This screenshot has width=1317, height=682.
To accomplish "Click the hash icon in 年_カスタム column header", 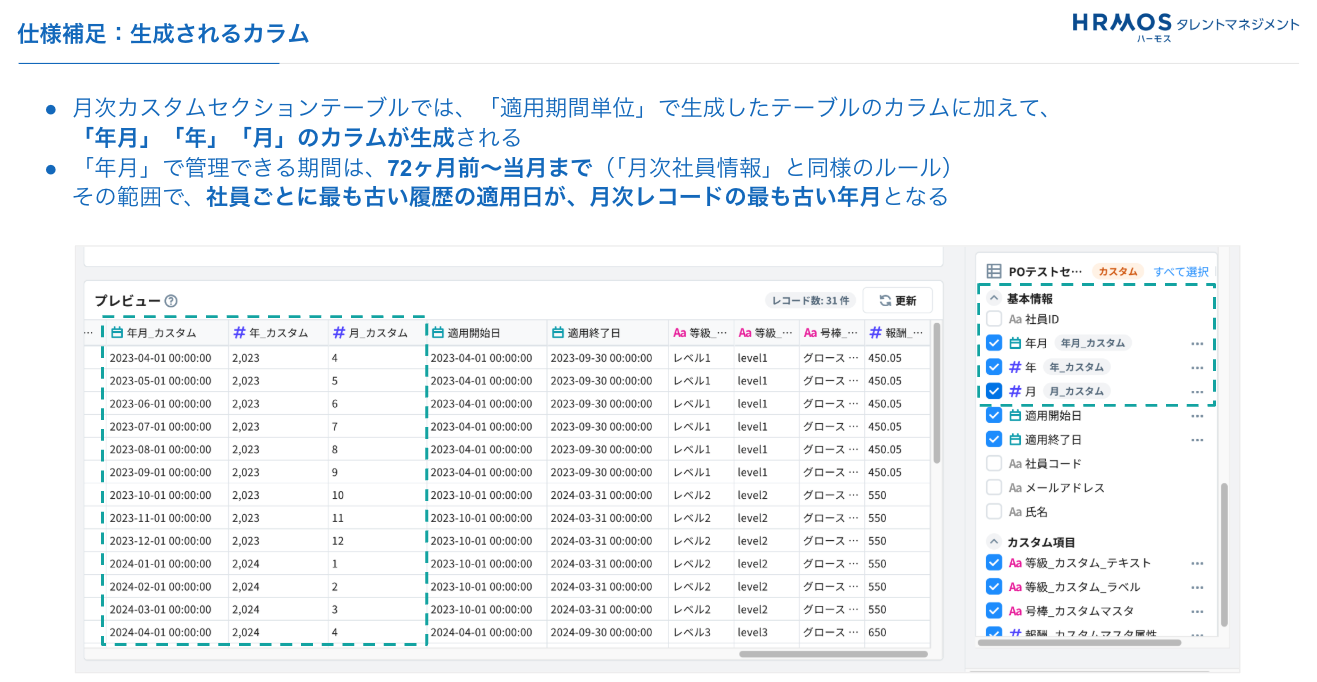I will pos(239,333).
